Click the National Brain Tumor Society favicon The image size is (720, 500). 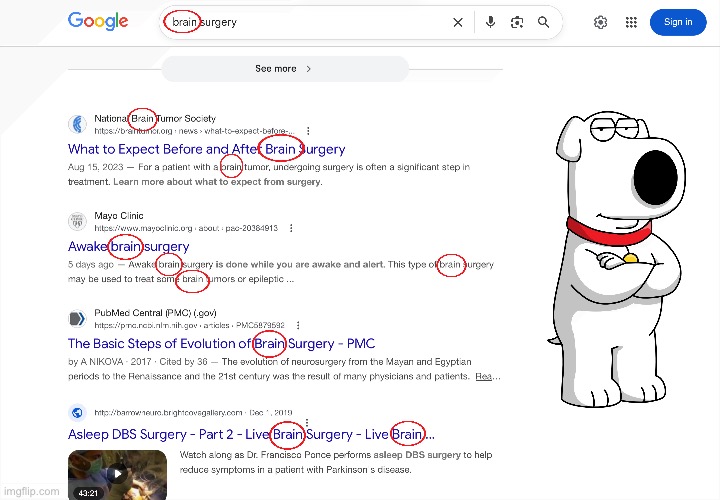77,124
